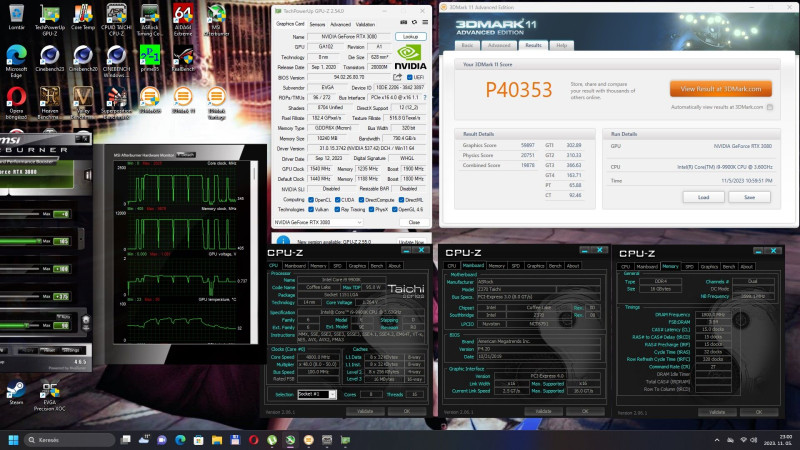The image size is (800, 450).
Task: Open MSI Afterburner desktop shortcut
Action: coord(216,20)
